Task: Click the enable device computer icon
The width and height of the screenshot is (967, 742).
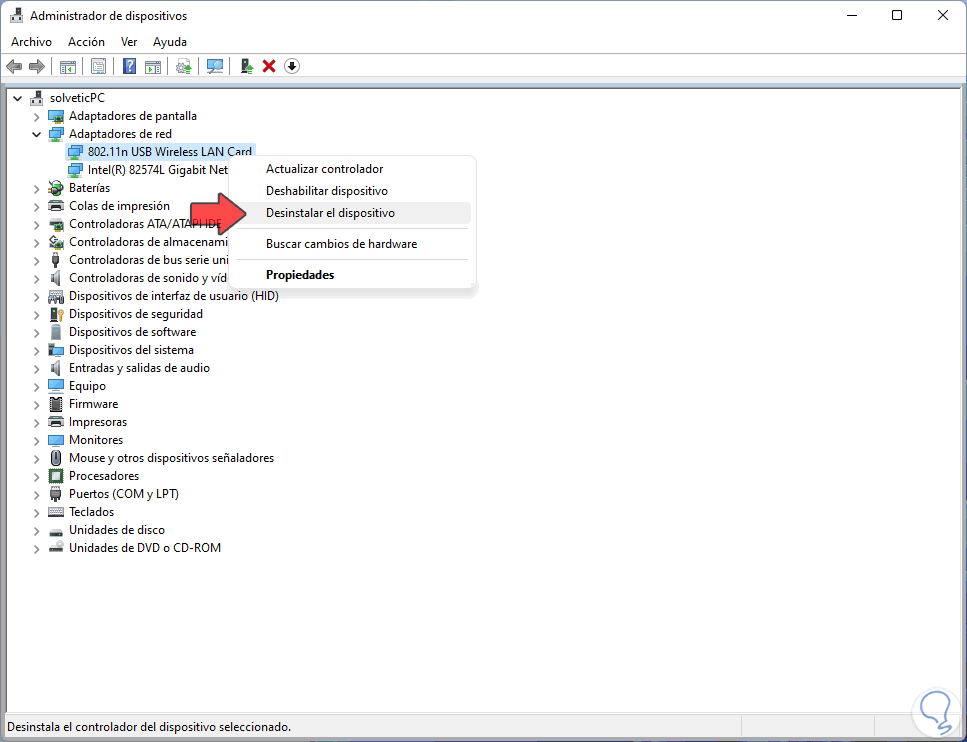Action: pyautogui.click(x=247, y=66)
